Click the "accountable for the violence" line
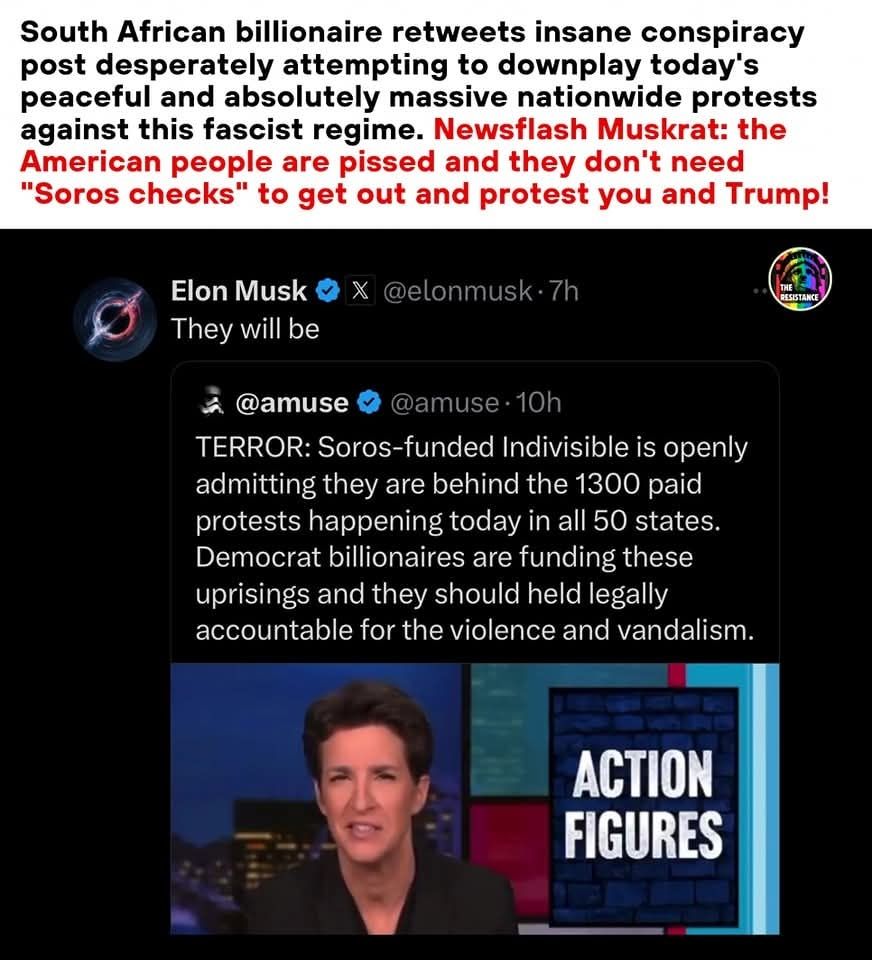872x960 pixels. pyautogui.click(x=475, y=631)
